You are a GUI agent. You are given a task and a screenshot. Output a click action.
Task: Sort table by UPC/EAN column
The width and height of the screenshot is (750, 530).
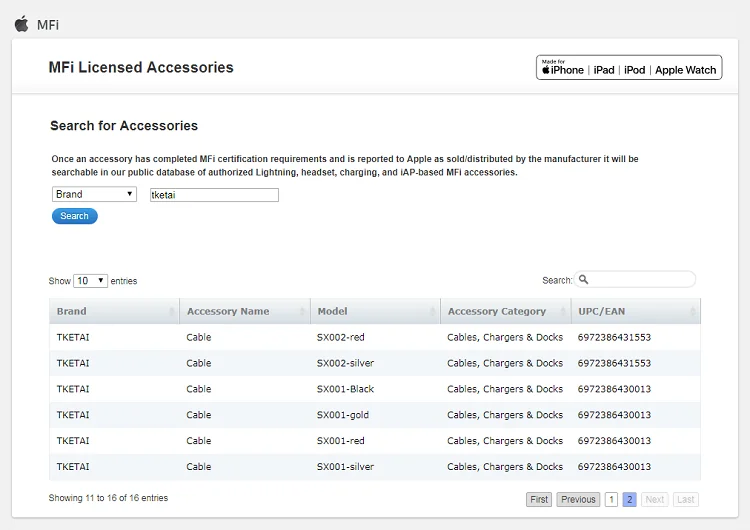pyautogui.click(x=635, y=311)
